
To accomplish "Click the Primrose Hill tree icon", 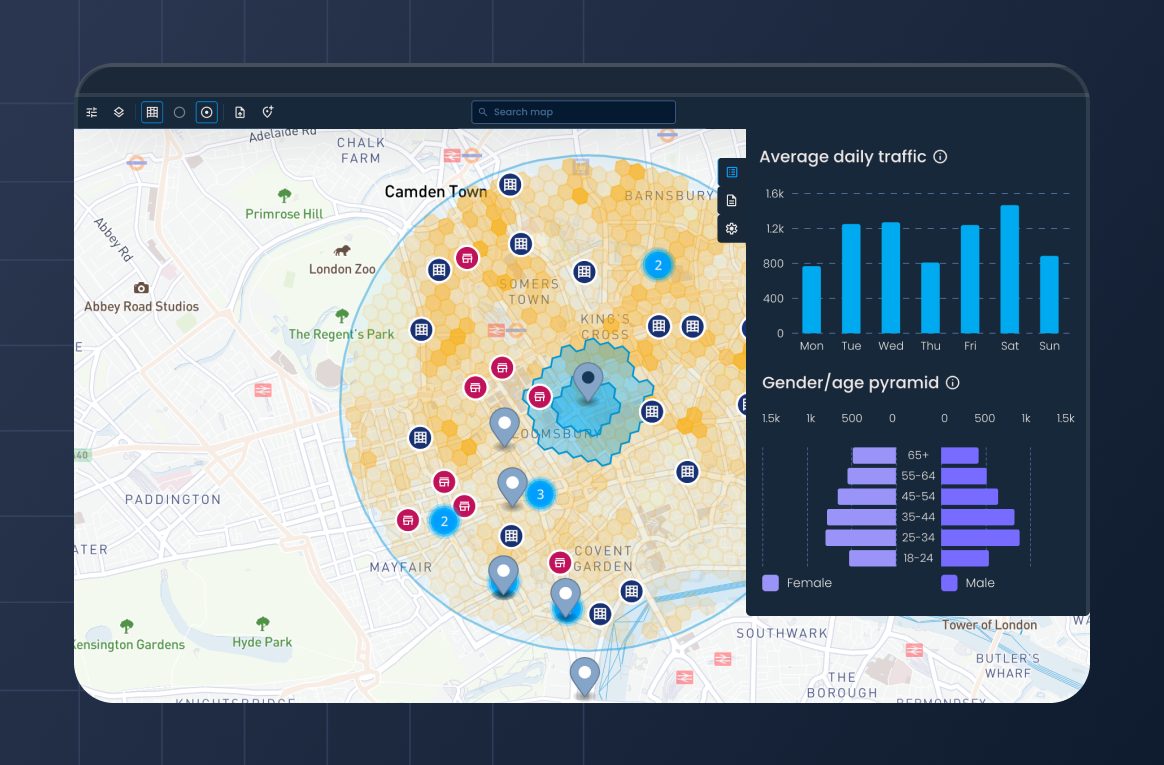I will [x=284, y=195].
